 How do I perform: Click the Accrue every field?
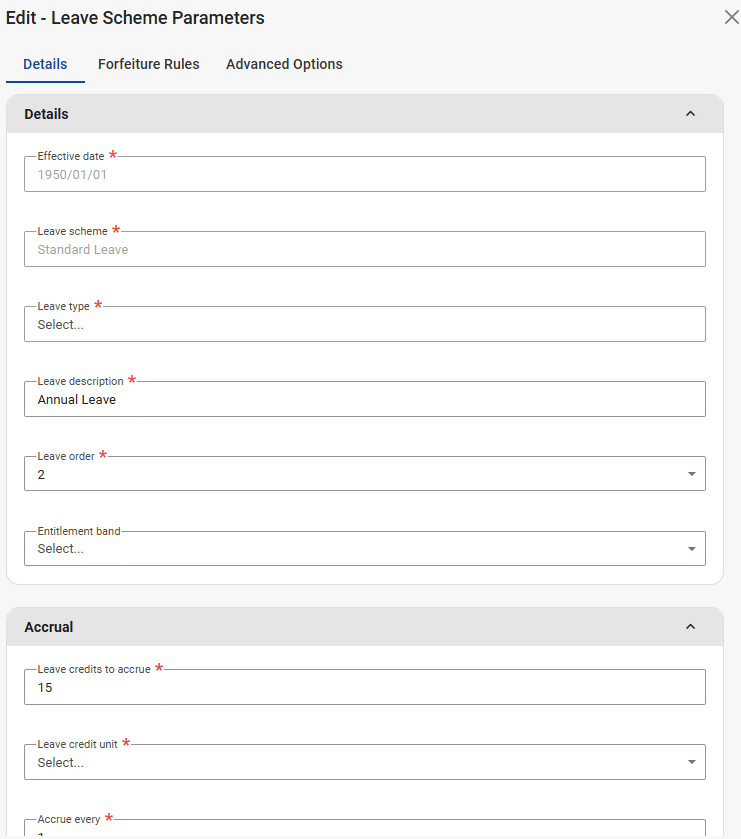click(x=364, y=830)
